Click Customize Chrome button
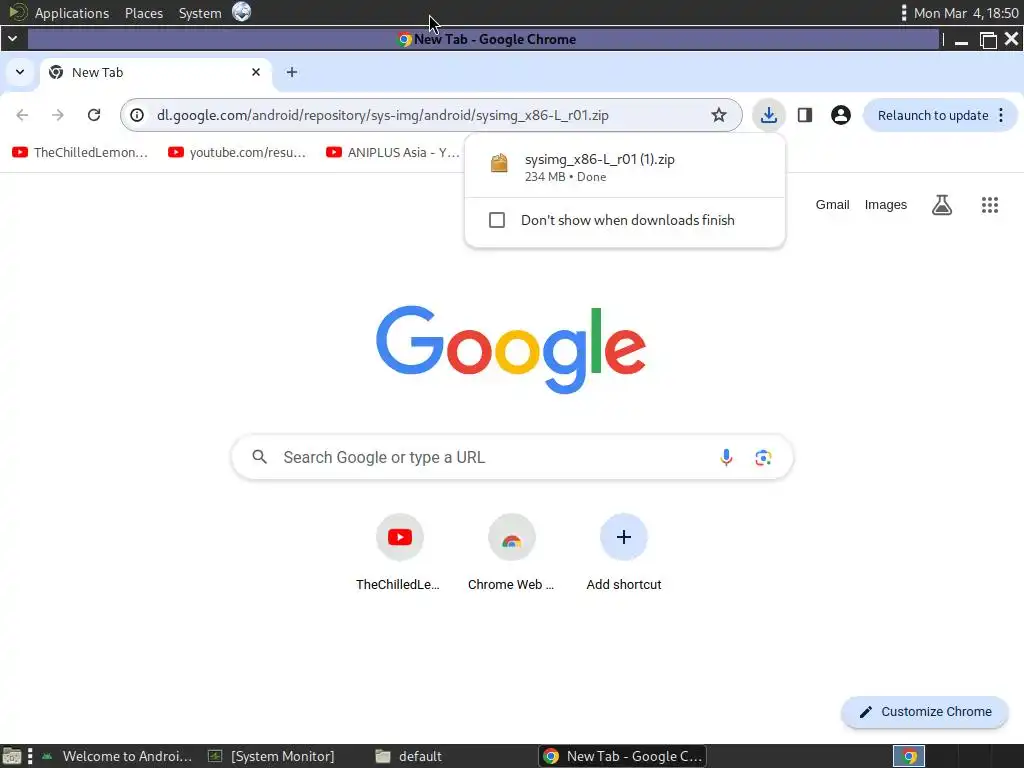1024x768 pixels. coord(925,712)
